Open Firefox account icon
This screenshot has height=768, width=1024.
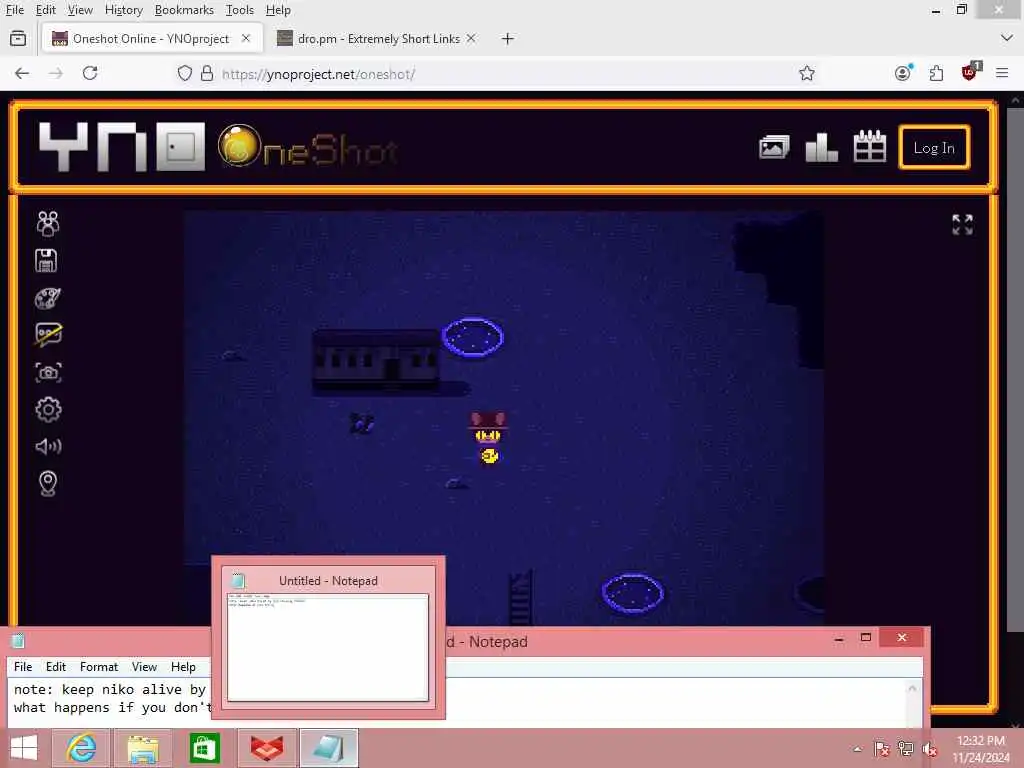pyautogui.click(x=903, y=73)
